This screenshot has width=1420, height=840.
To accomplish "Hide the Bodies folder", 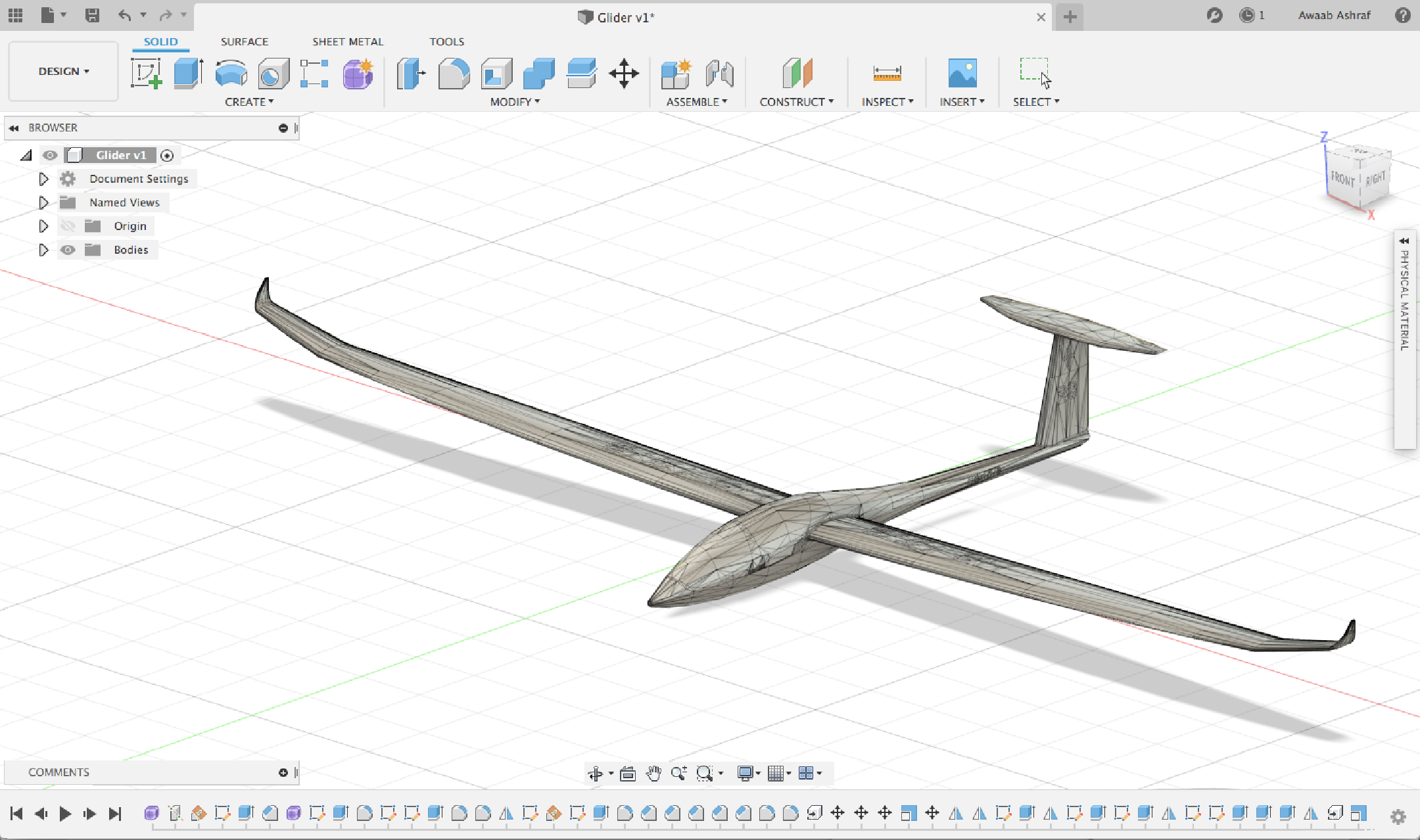I will (x=68, y=250).
